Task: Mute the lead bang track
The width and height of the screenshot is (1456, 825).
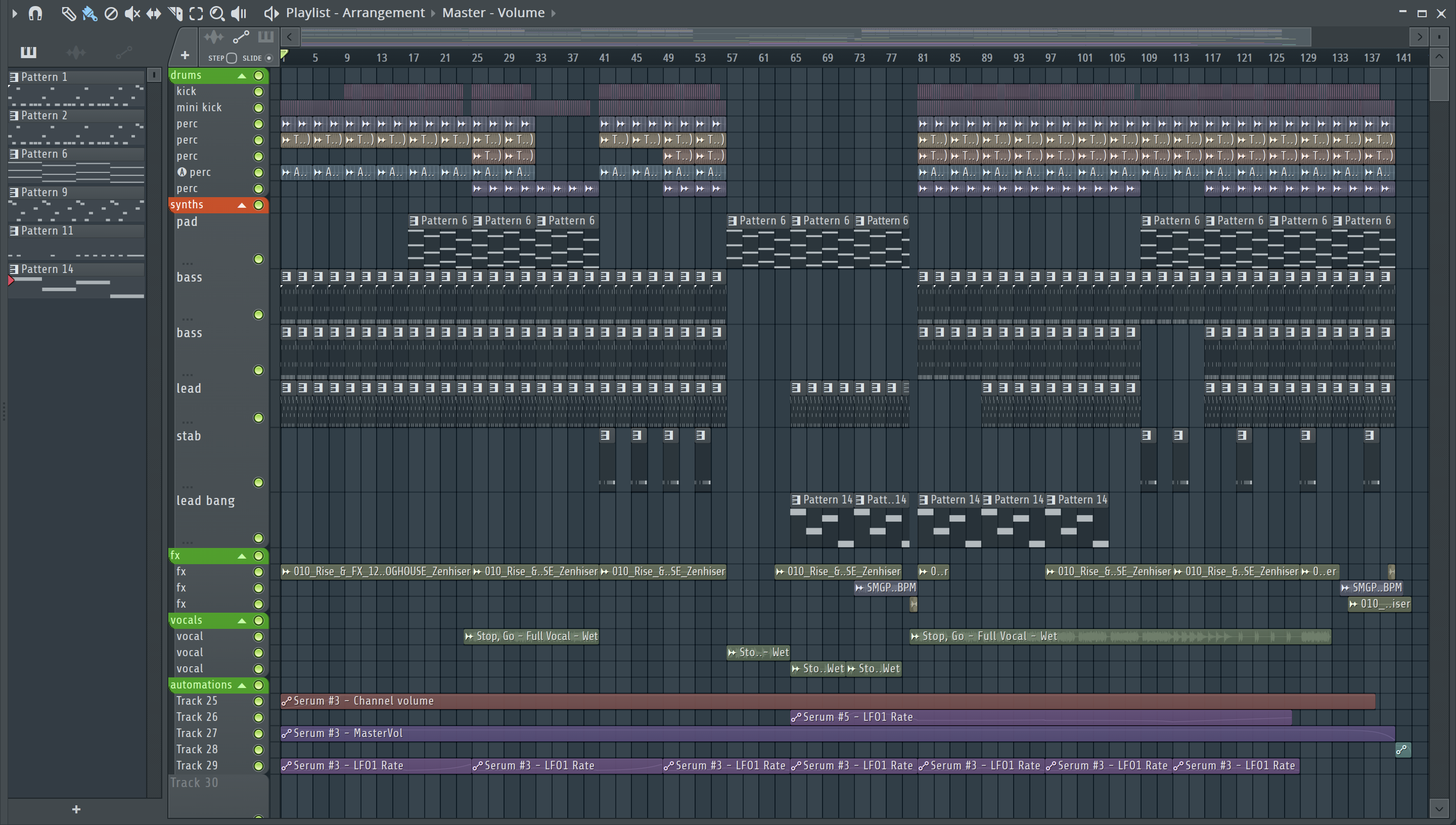Action: (x=258, y=538)
